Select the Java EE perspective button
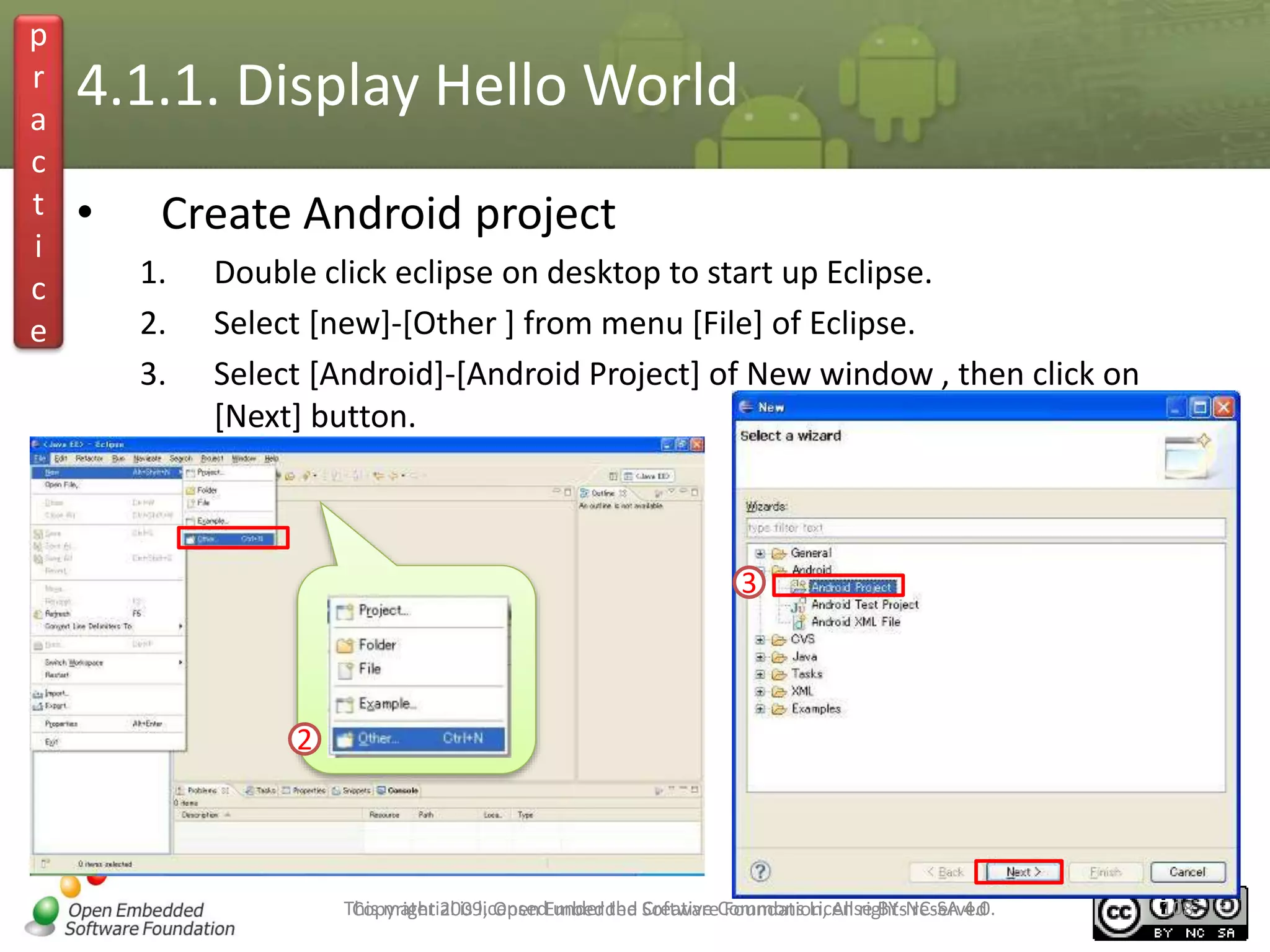1270x952 pixels. click(x=647, y=476)
